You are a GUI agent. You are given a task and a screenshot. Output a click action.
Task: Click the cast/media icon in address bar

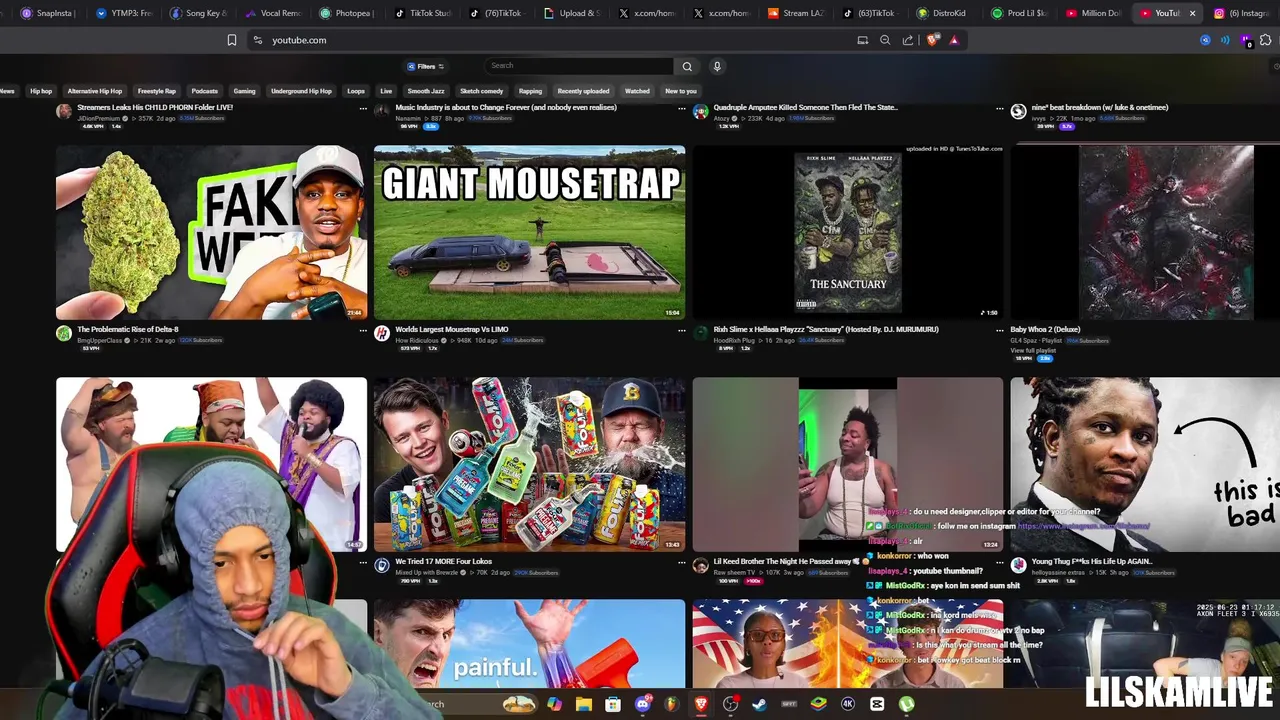[x=862, y=40]
